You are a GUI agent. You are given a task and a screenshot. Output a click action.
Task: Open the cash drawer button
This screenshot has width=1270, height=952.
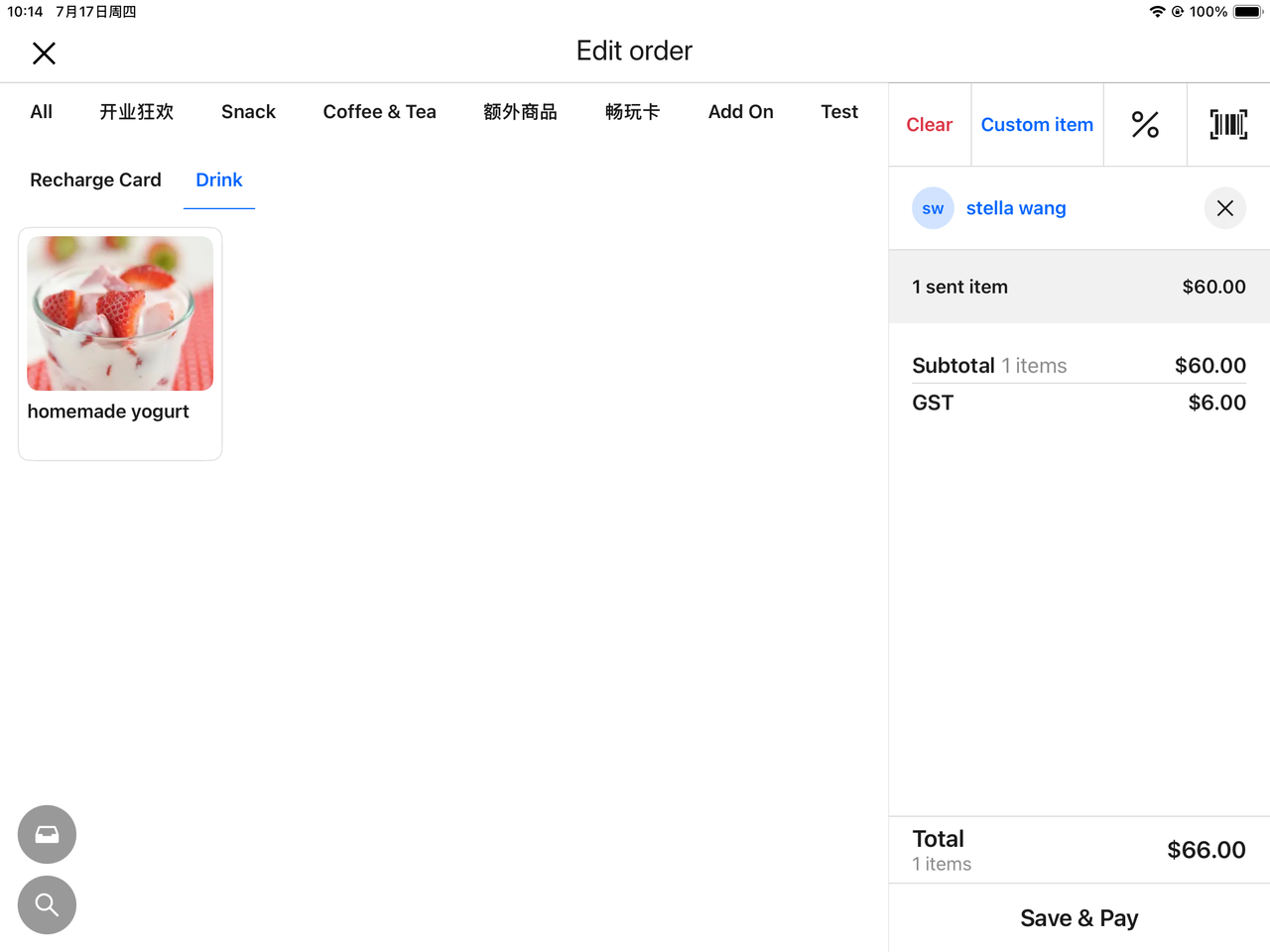click(x=47, y=834)
